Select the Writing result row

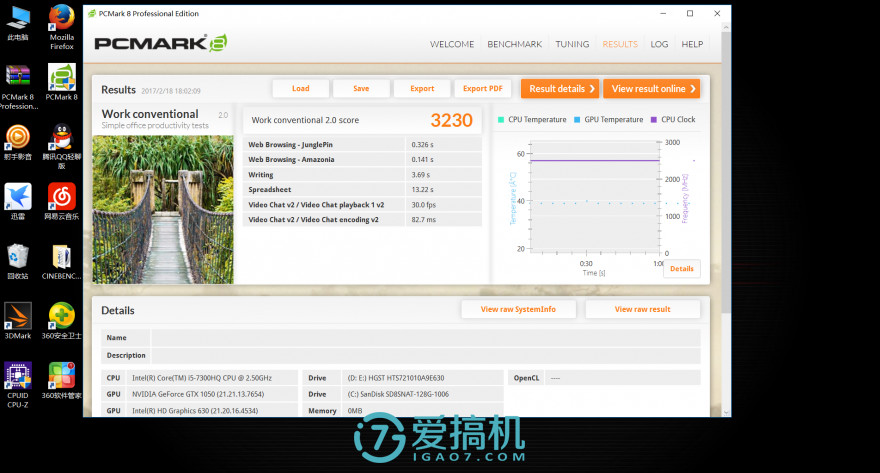(x=363, y=175)
